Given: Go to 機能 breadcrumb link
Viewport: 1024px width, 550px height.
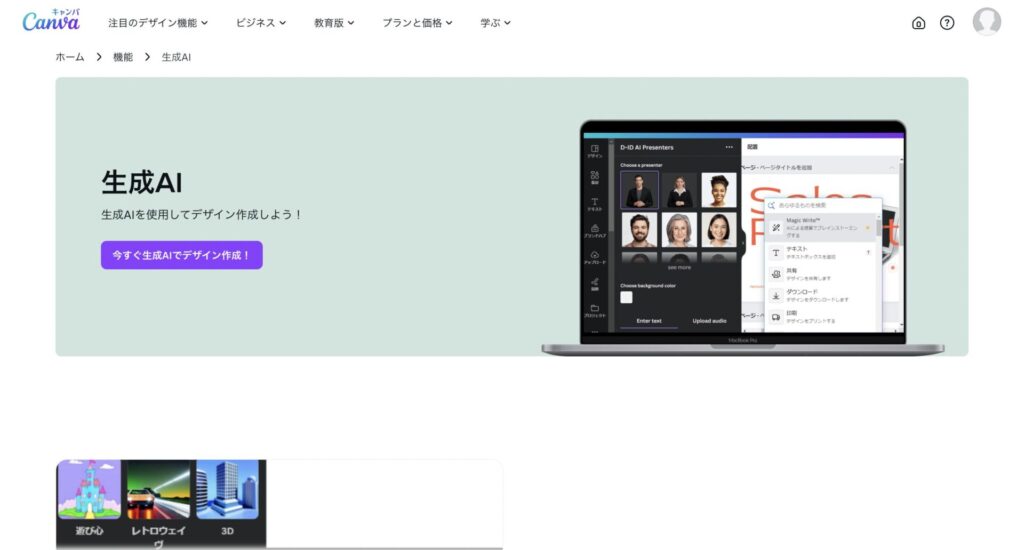Looking at the screenshot, I should [123, 57].
